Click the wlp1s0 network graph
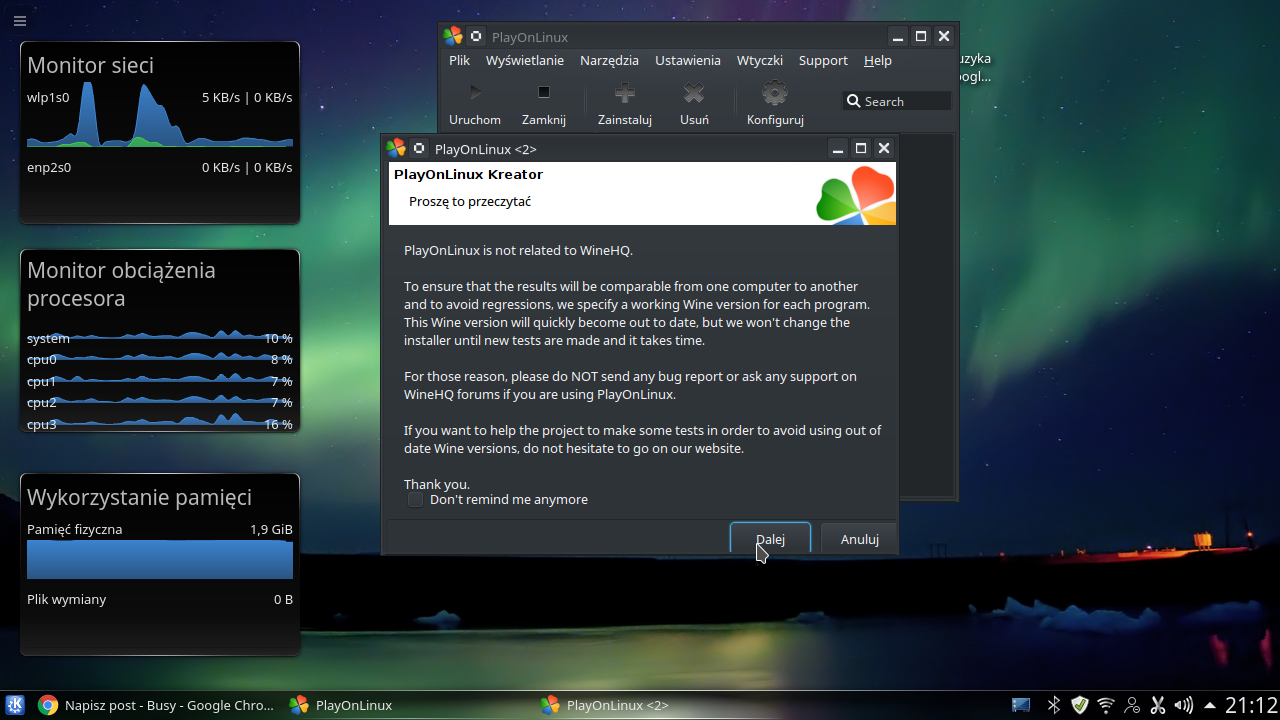The width and height of the screenshot is (1280, 720). [160, 115]
